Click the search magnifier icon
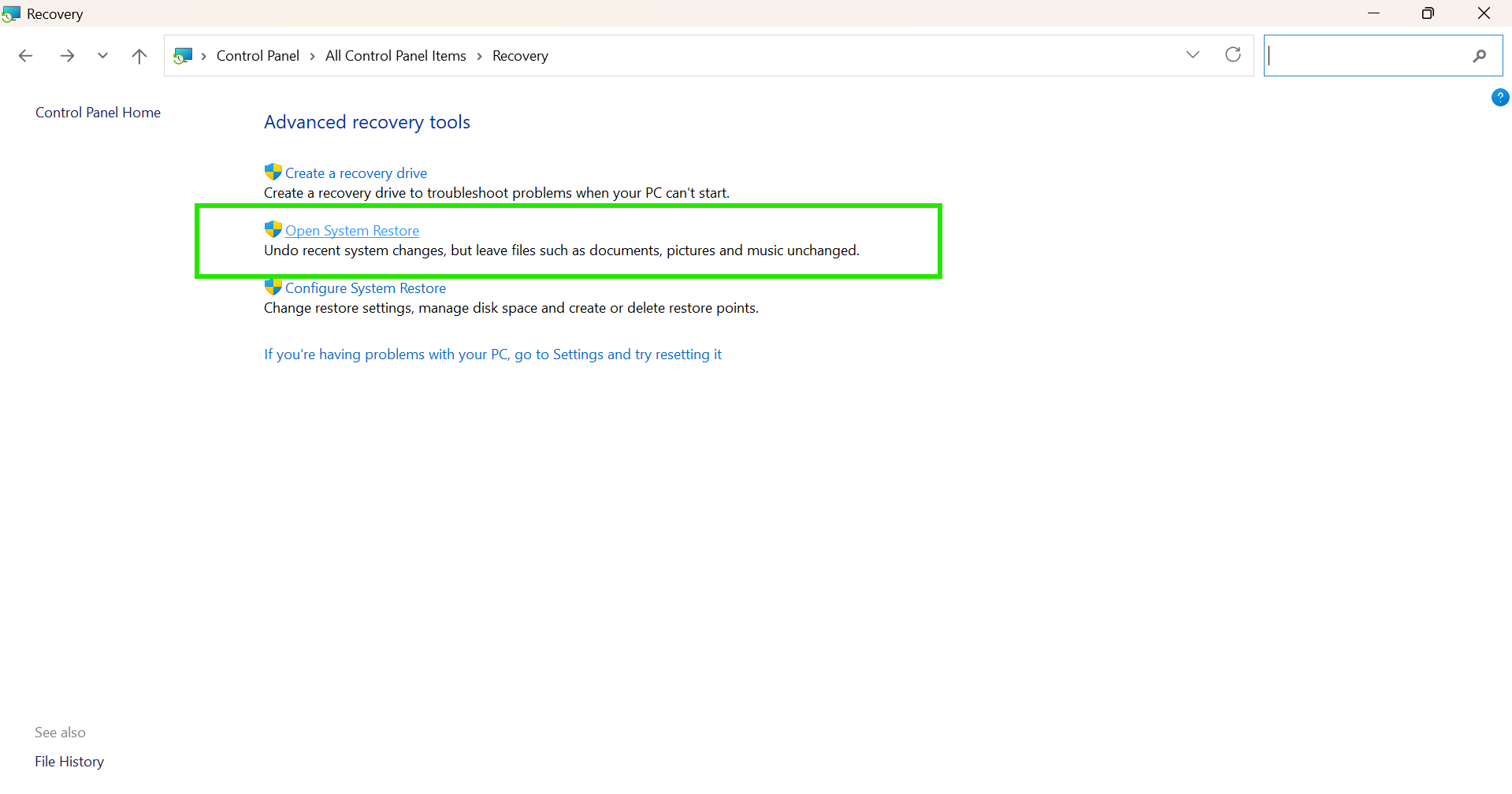The width and height of the screenshot is (1512, 794). click(x=1480, y=56)
